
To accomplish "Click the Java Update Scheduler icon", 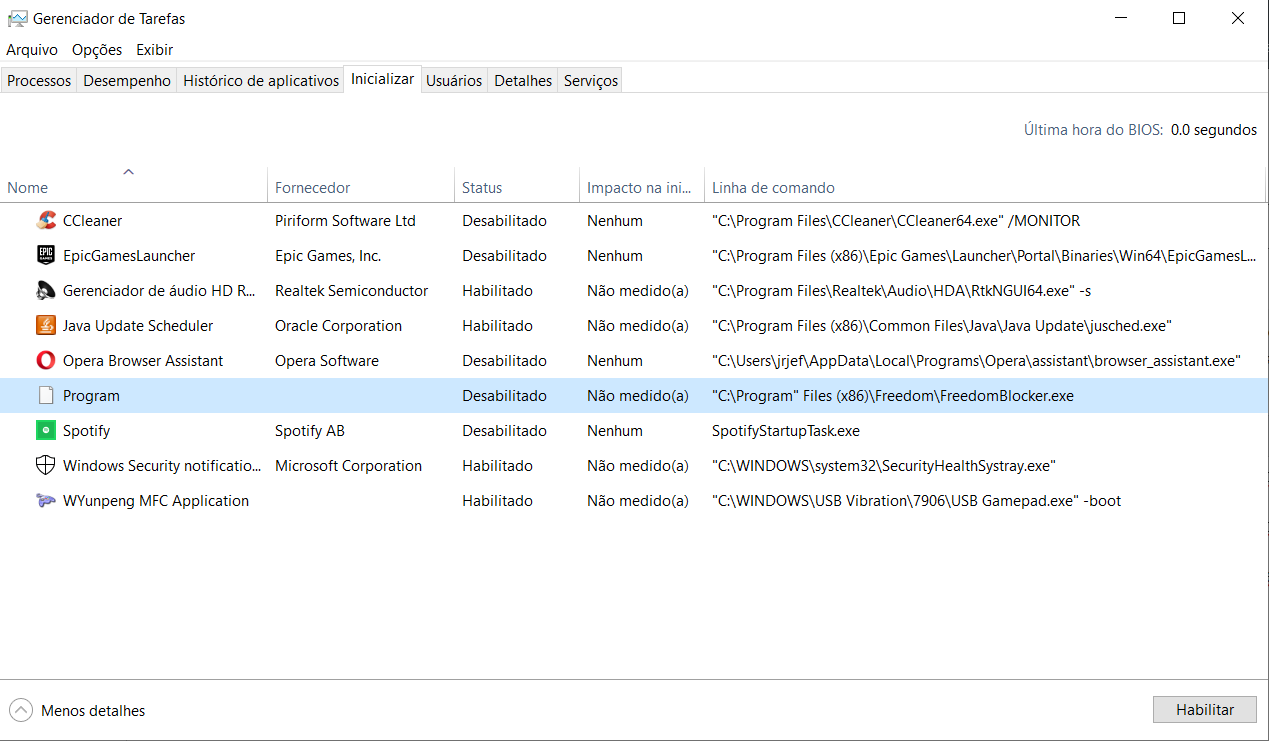I will pos(46,326).
